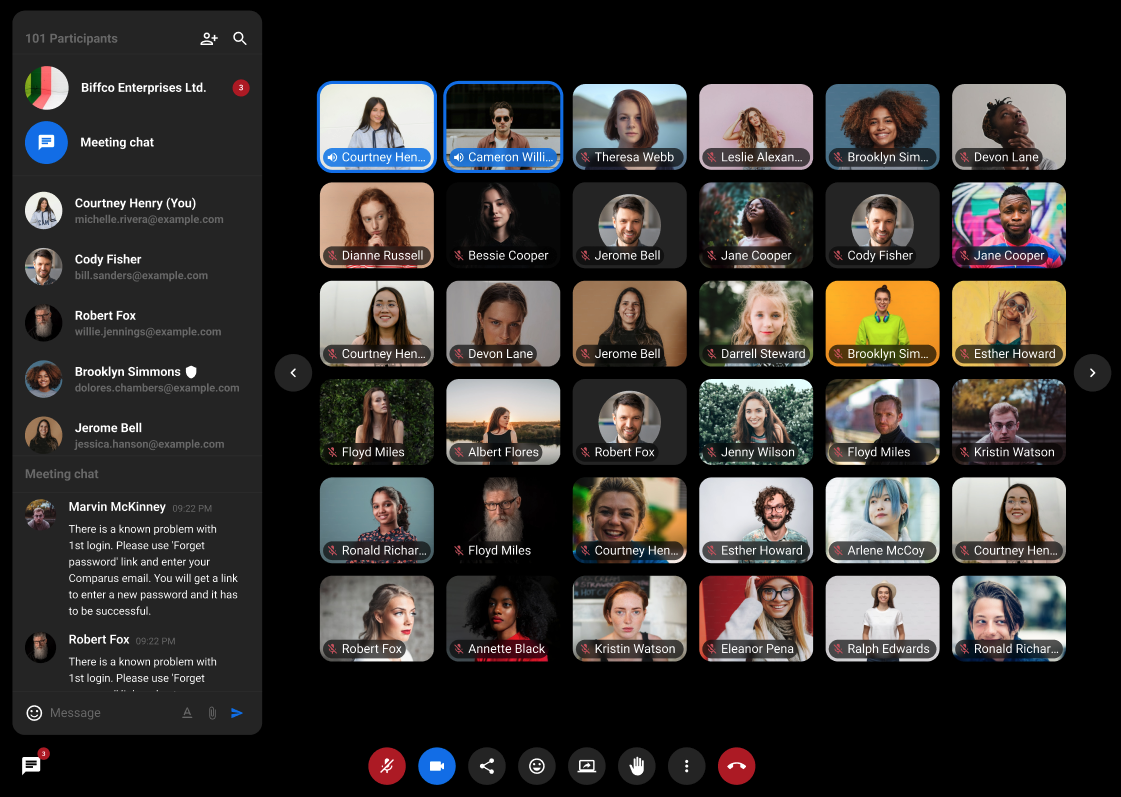Select Jerome Bell in participant list
The width and height of the screenshot is (1121, 797).
(x=137, y=435)
